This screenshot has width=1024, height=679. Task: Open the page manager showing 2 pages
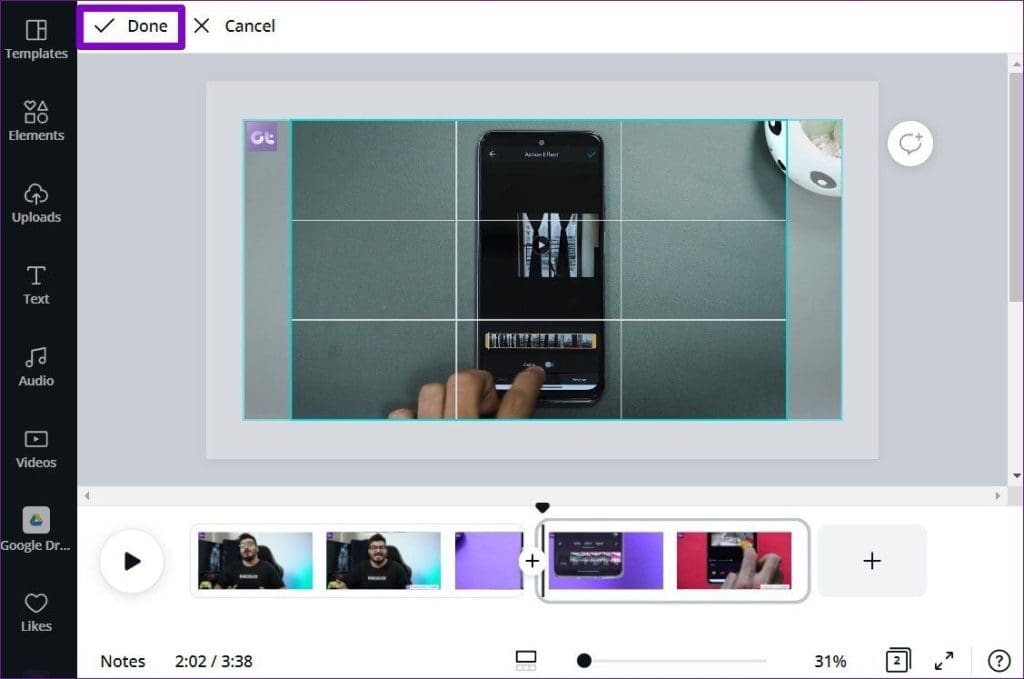(897, 660)
